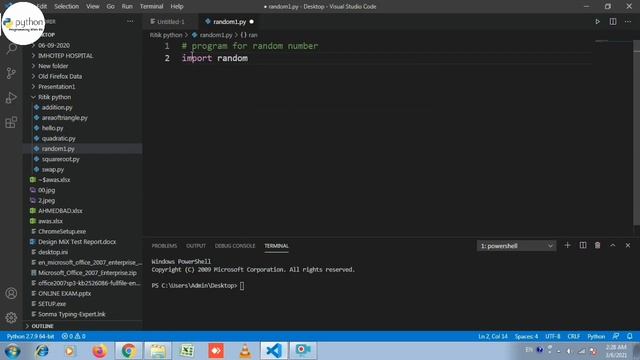Open the Selection menu

[x=67, y=7]
